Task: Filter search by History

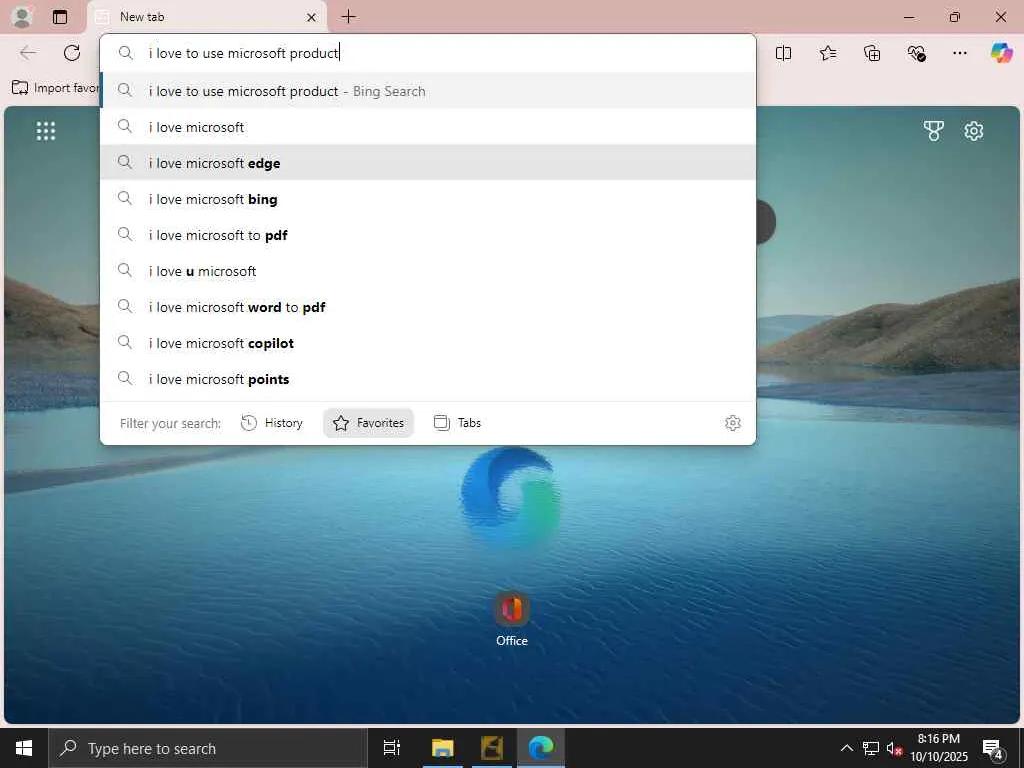Action: pos(272,423)
